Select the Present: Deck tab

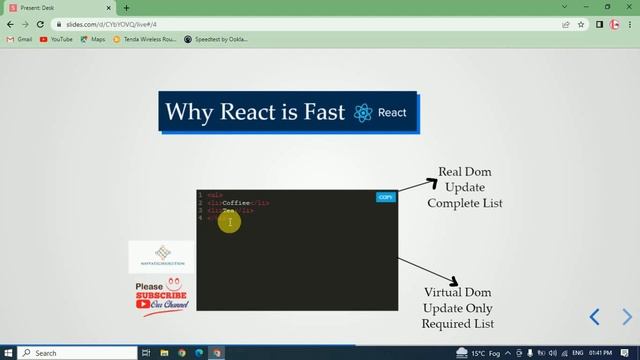pos(57,8)
